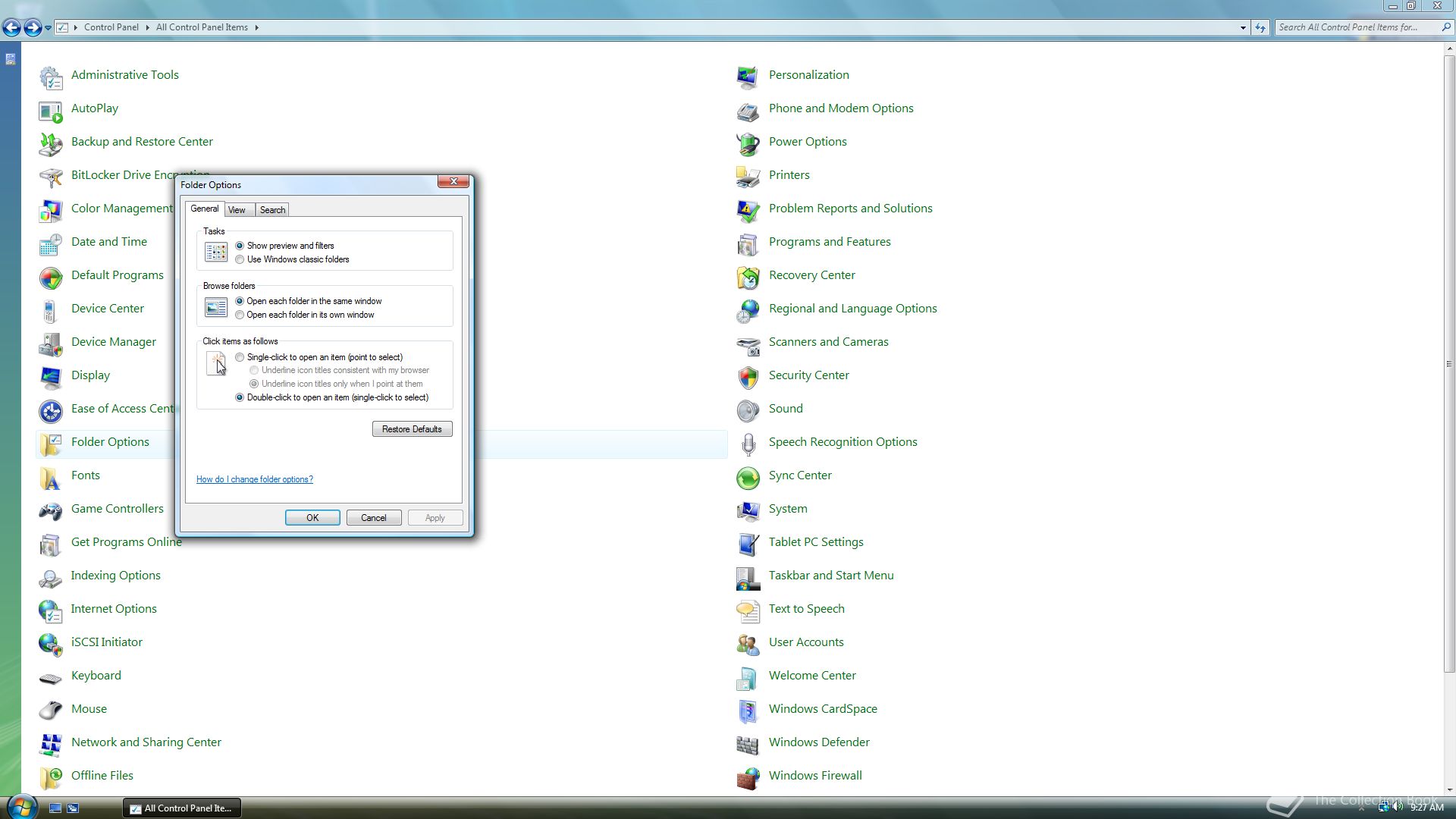Open the Security Center shield icon
Screen dimensions: 1456x819
748,377
